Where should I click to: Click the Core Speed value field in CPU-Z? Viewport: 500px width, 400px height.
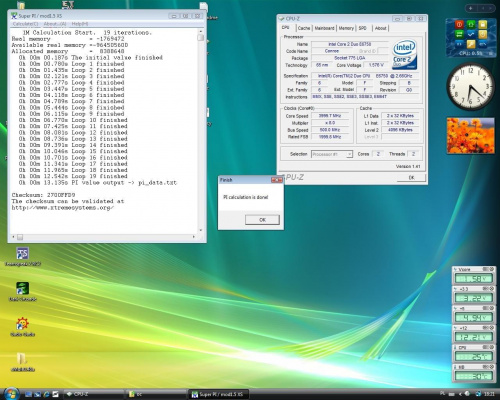330,116
